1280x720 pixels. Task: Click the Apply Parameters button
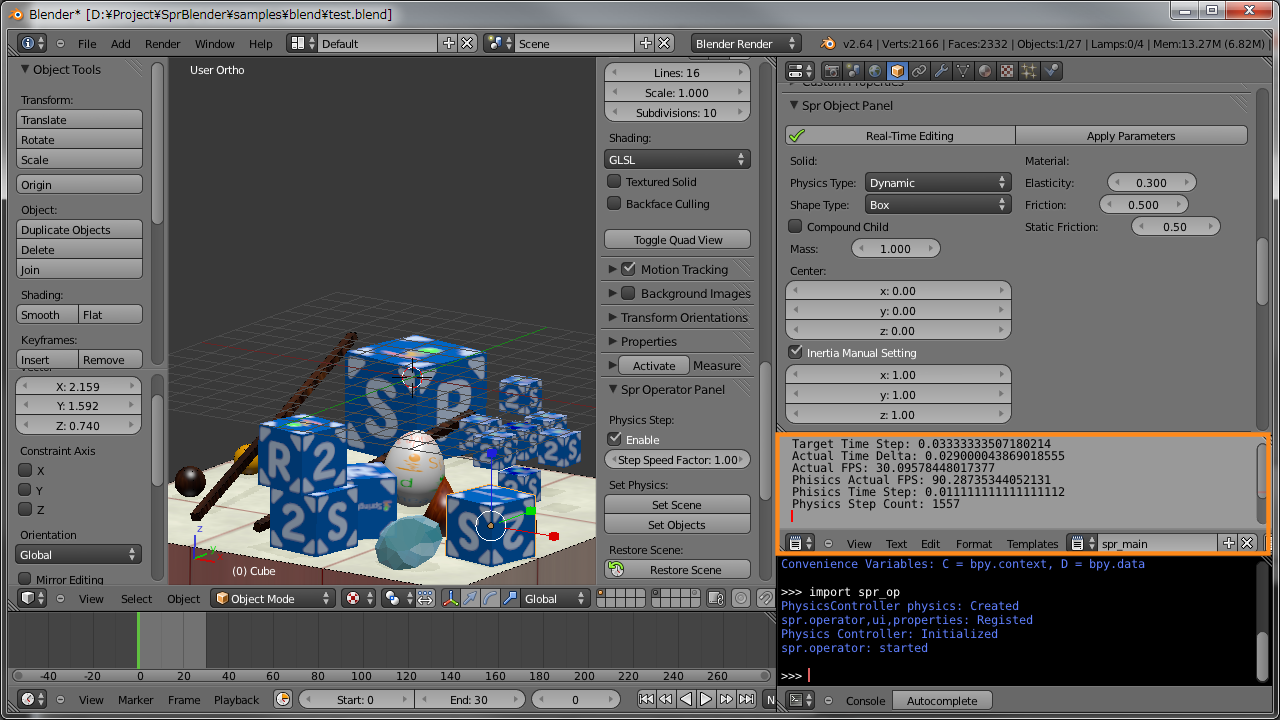click(x=1131, y=135)
